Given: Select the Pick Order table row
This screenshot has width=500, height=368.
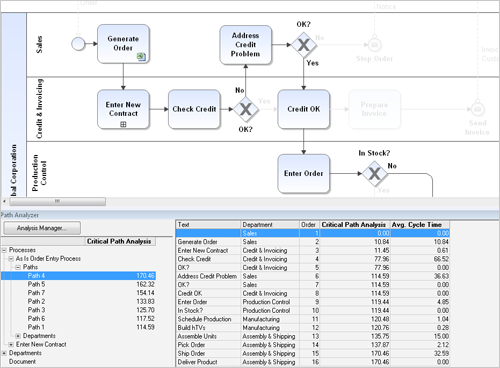Looking at the screenshot, I should click(313, 345).
